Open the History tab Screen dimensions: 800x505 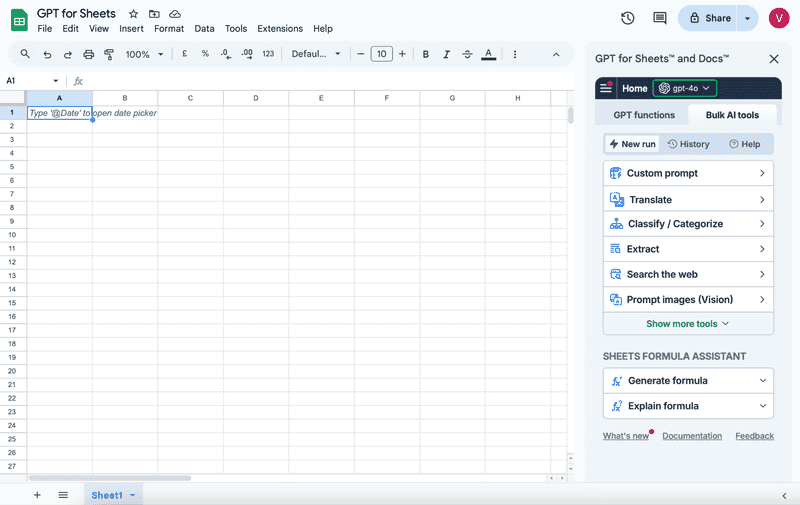click(689, 144)
